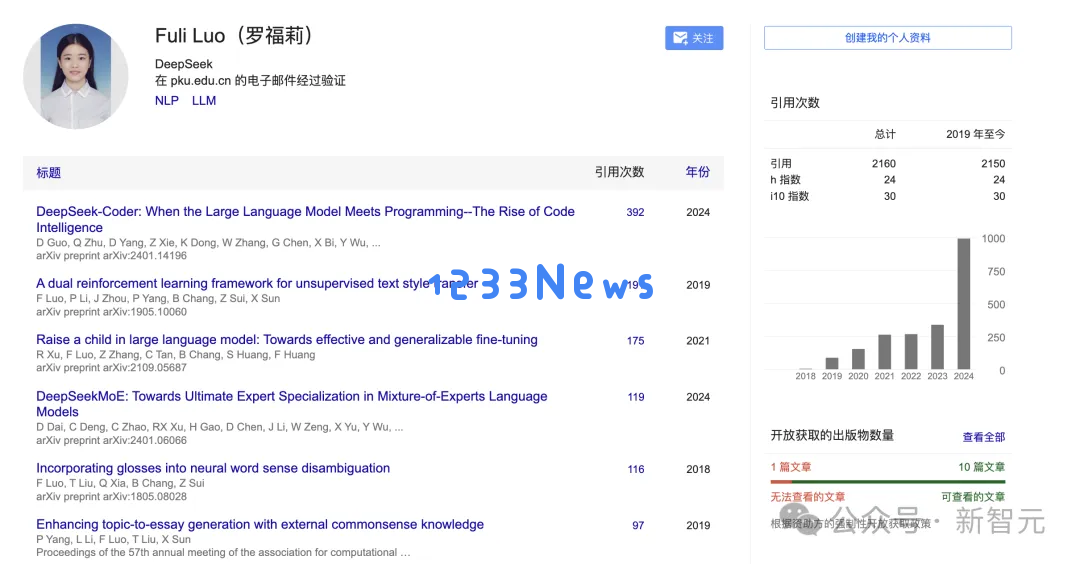
Task: Click 无法查看的文章 label
Action: [x=807, y=497]
